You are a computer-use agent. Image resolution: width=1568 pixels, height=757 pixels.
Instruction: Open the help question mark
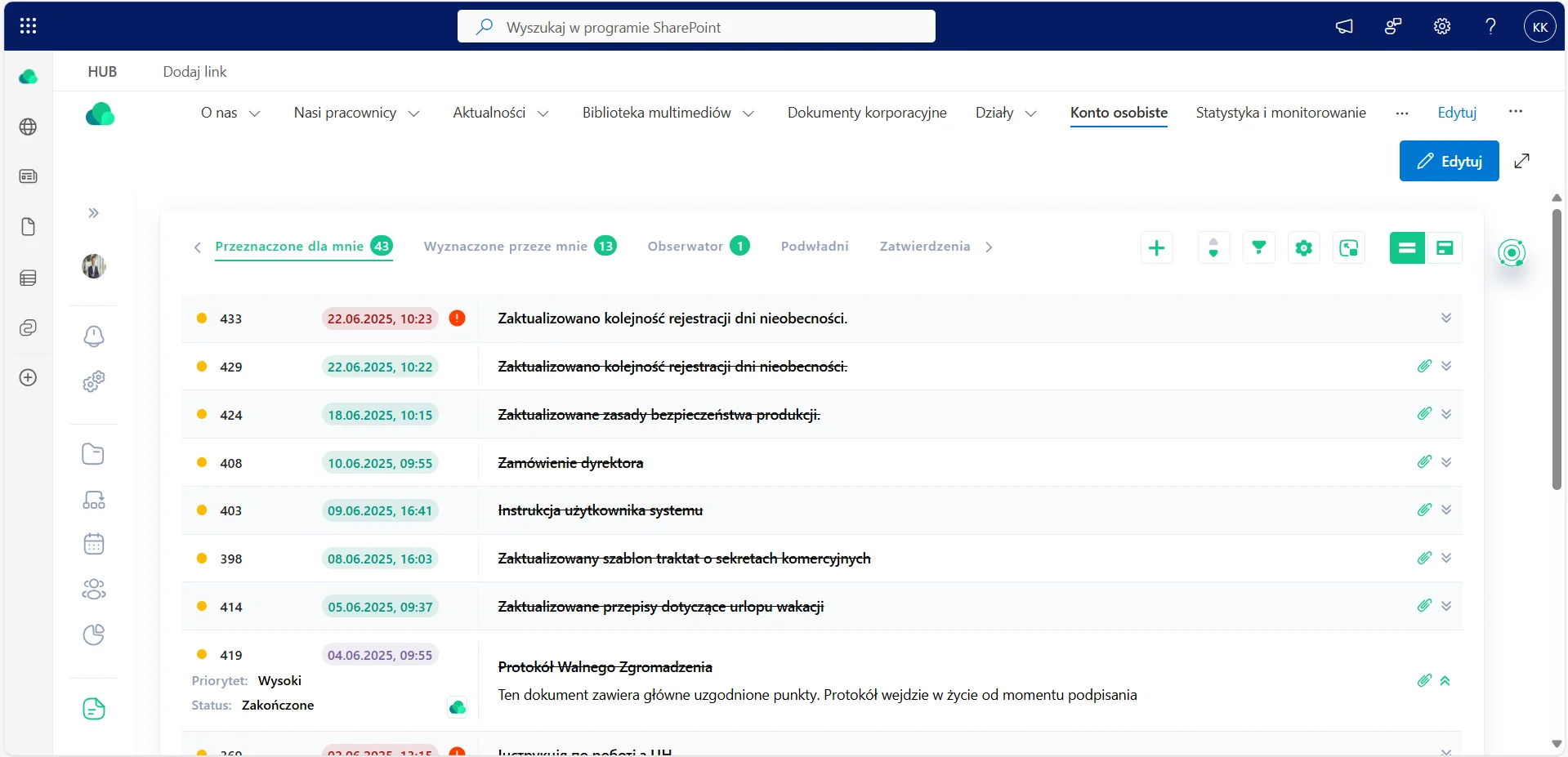coord(1490,27)
